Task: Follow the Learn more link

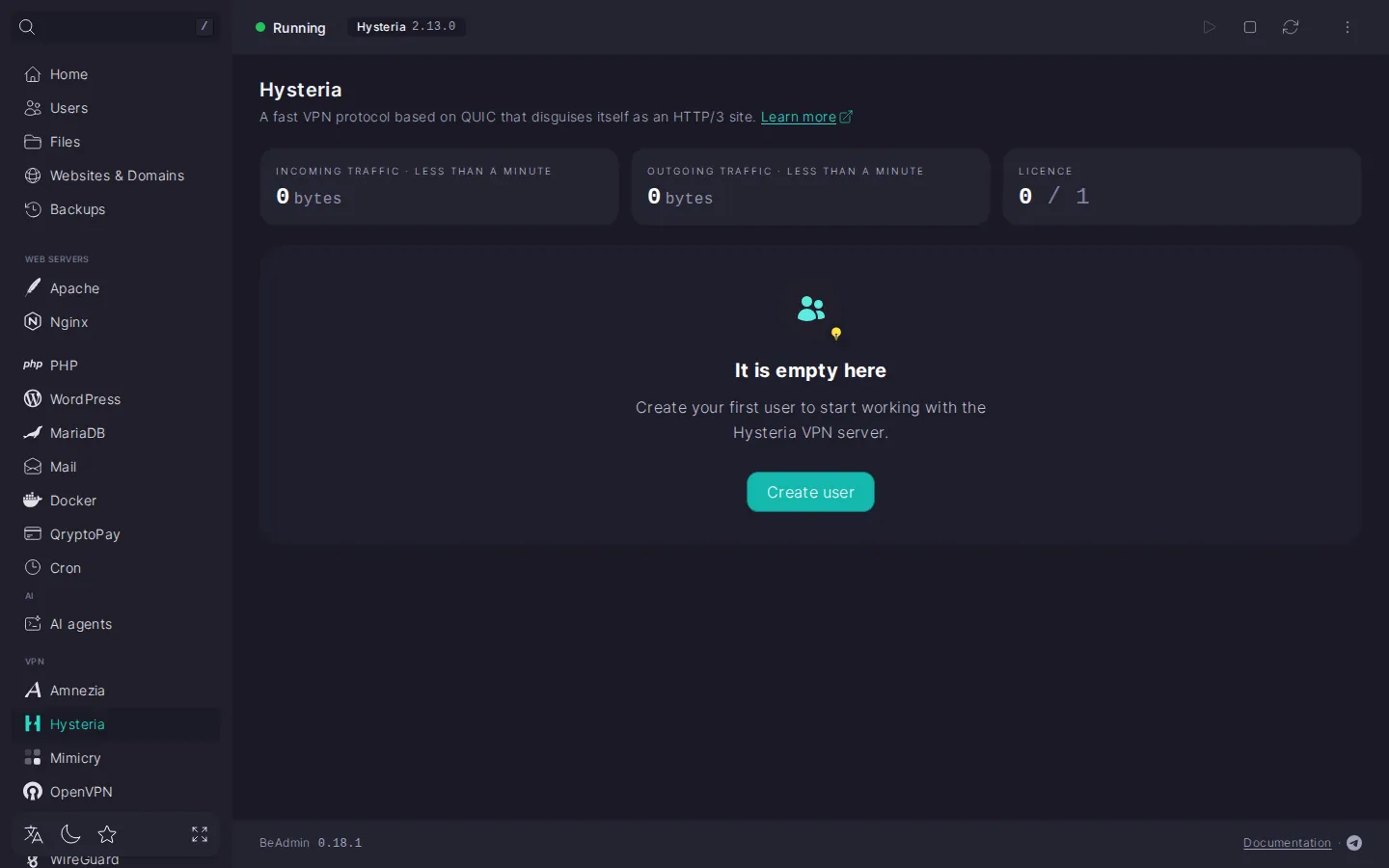Action: click(806, 117)
